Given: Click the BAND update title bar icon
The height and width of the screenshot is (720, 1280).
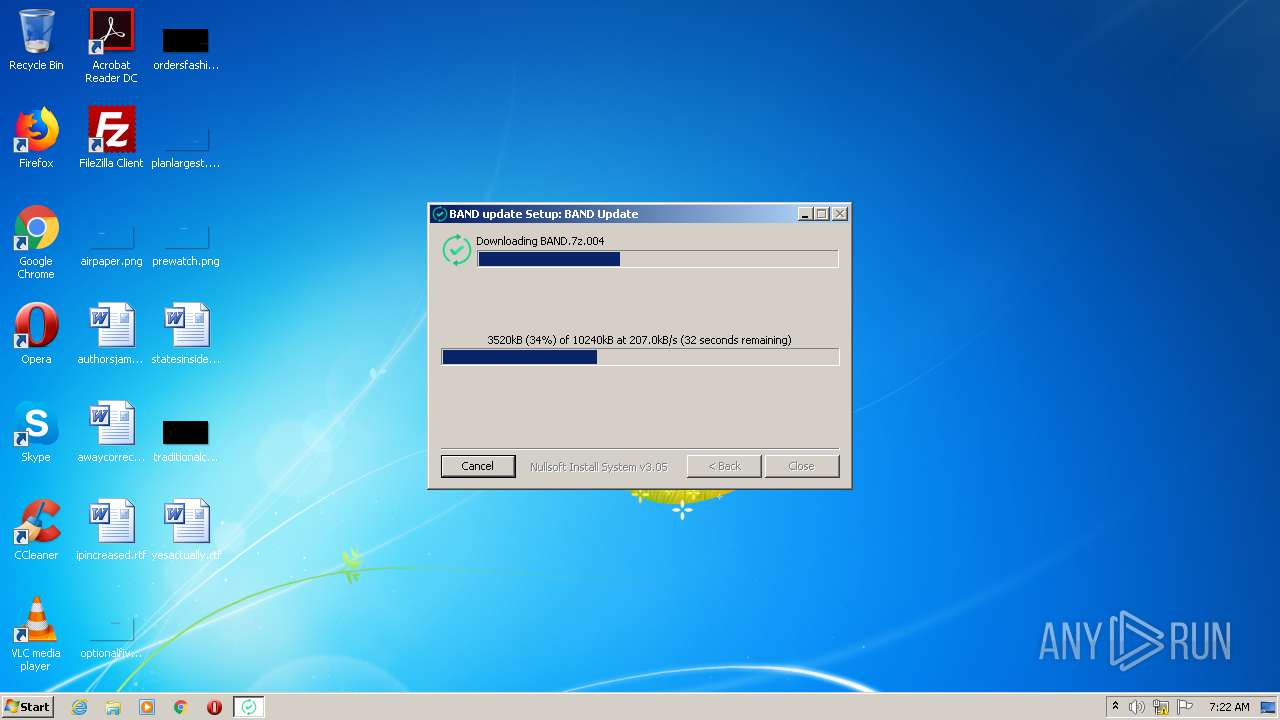Looking at the screenshot, I should [439, 214].
